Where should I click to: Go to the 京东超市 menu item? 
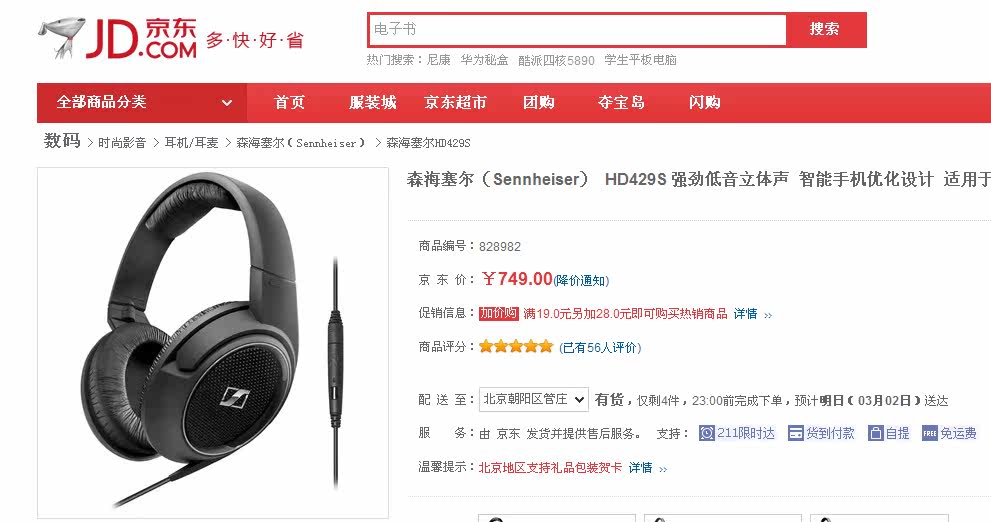pos(455,102)
